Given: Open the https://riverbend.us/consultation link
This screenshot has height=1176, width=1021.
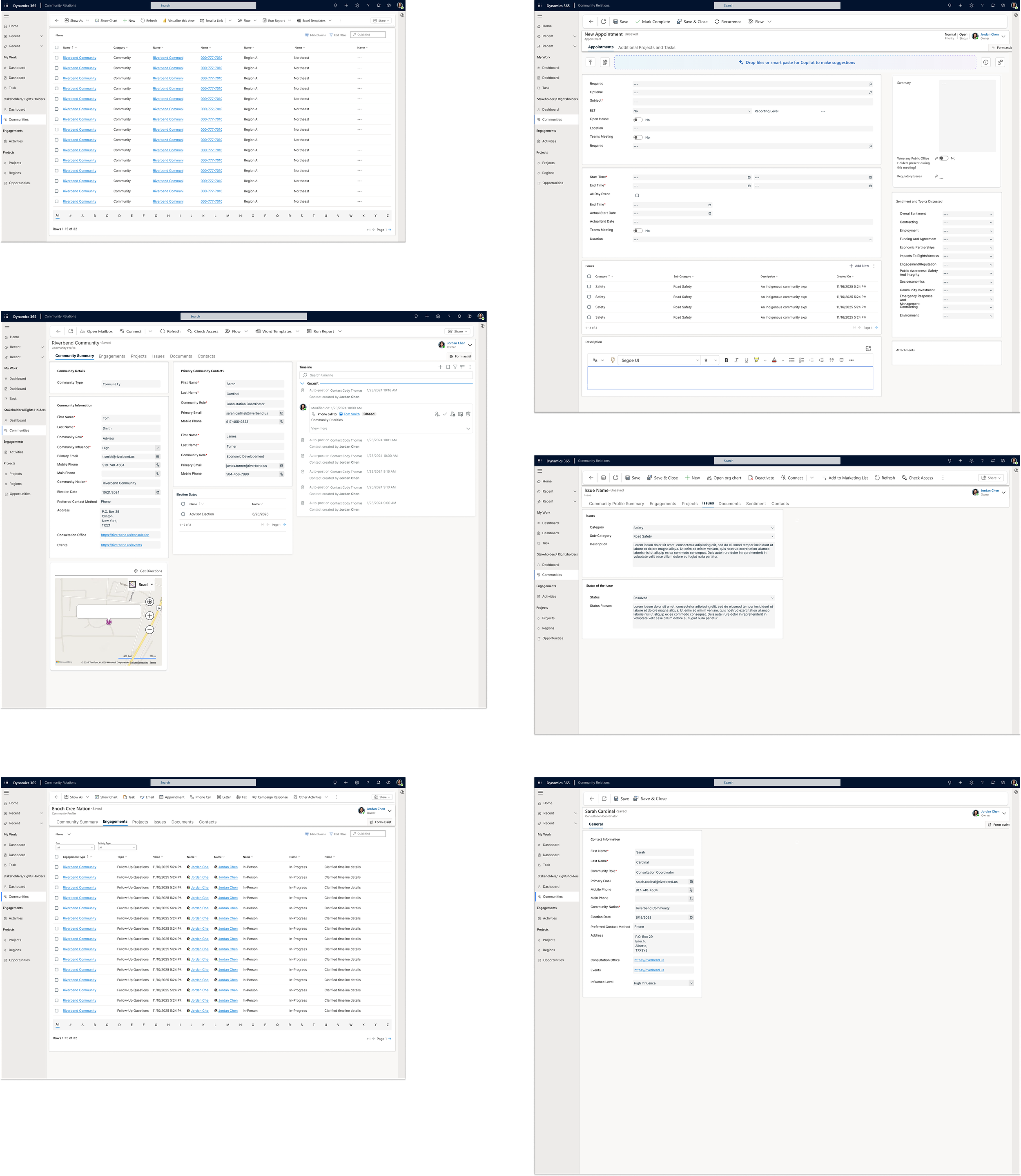Looking at the screenshot, I should click(125, 535).
